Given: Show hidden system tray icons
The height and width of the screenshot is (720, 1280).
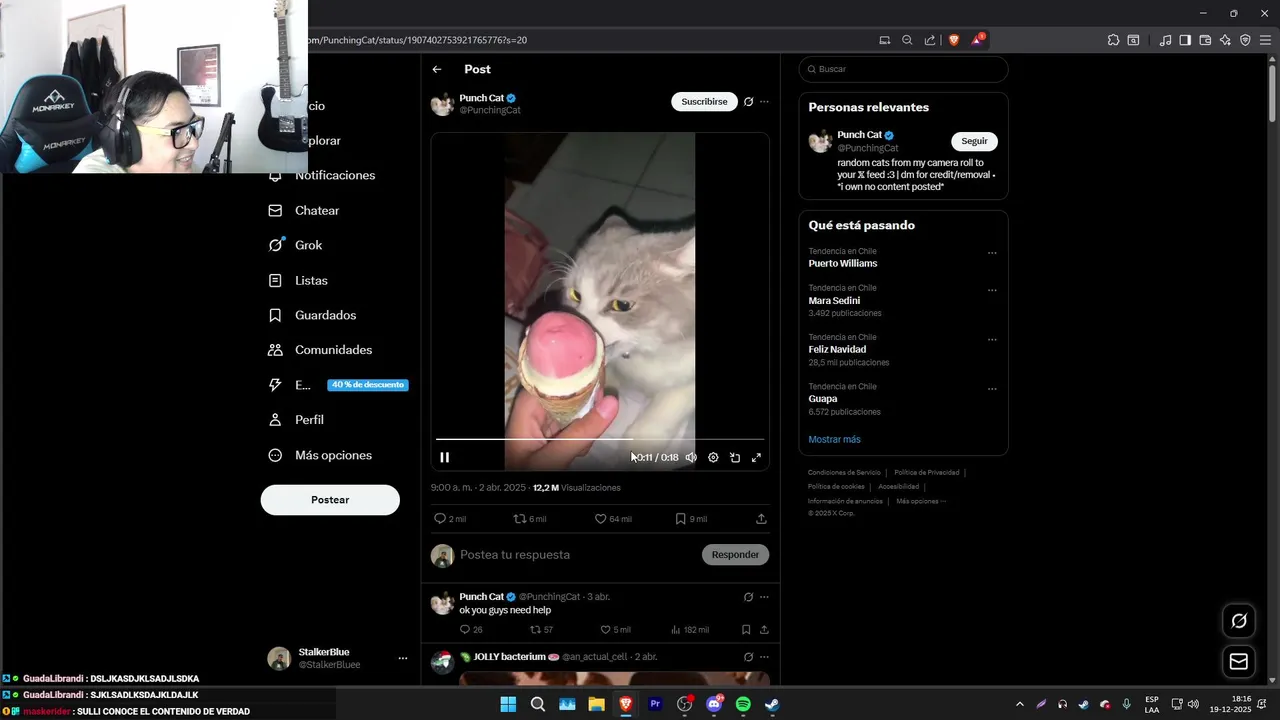Looking at the screenshot, I should pyautogui.click(x=1019, y=704).
